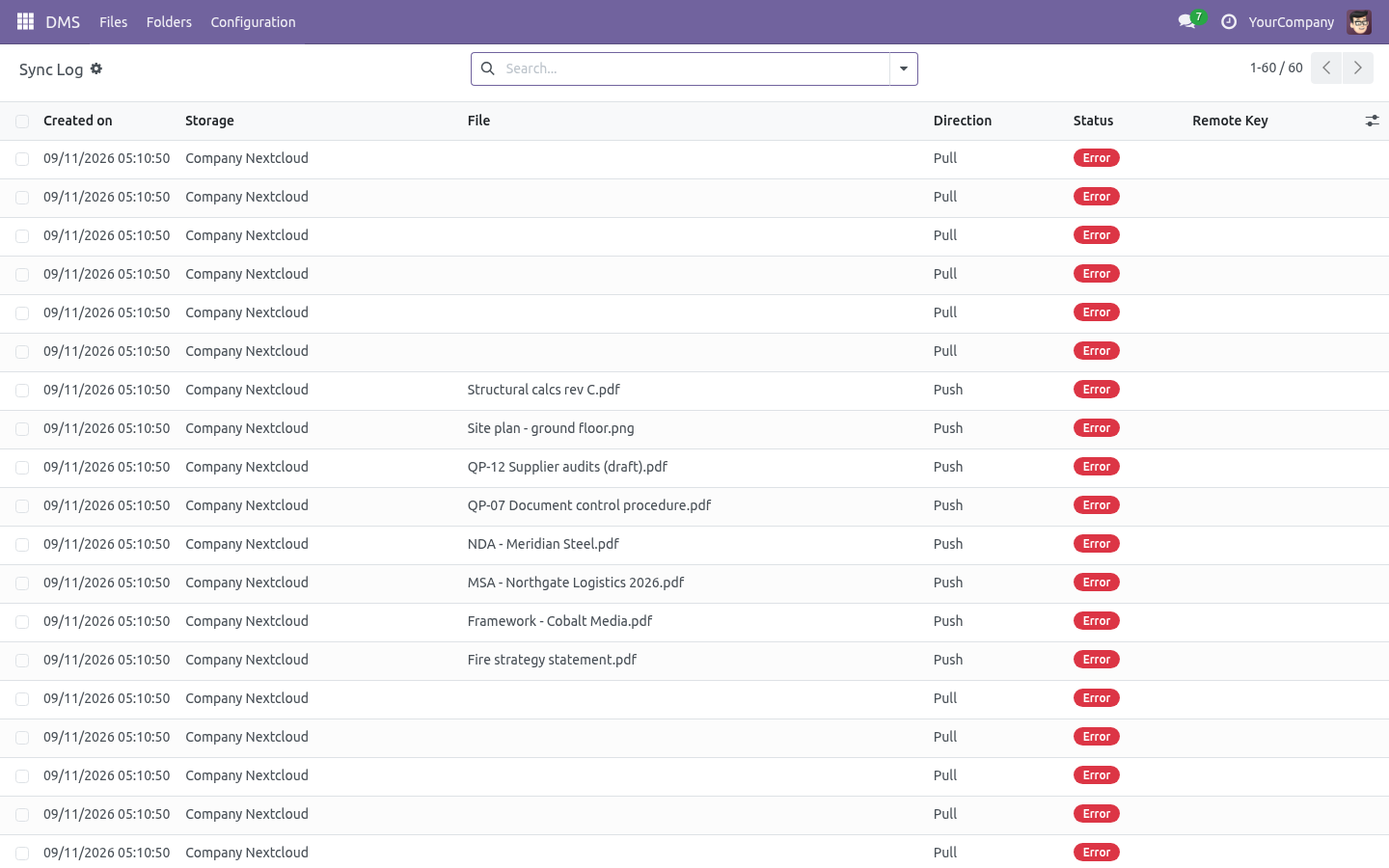Open the optional columns adjust icon
The width and height of the screenshot is (1389, 868).
[1372, 121]
